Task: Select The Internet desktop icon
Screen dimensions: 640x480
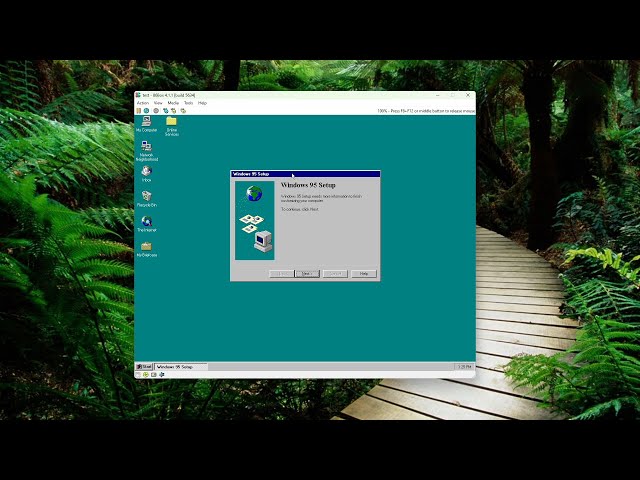Action: point(147,224)
